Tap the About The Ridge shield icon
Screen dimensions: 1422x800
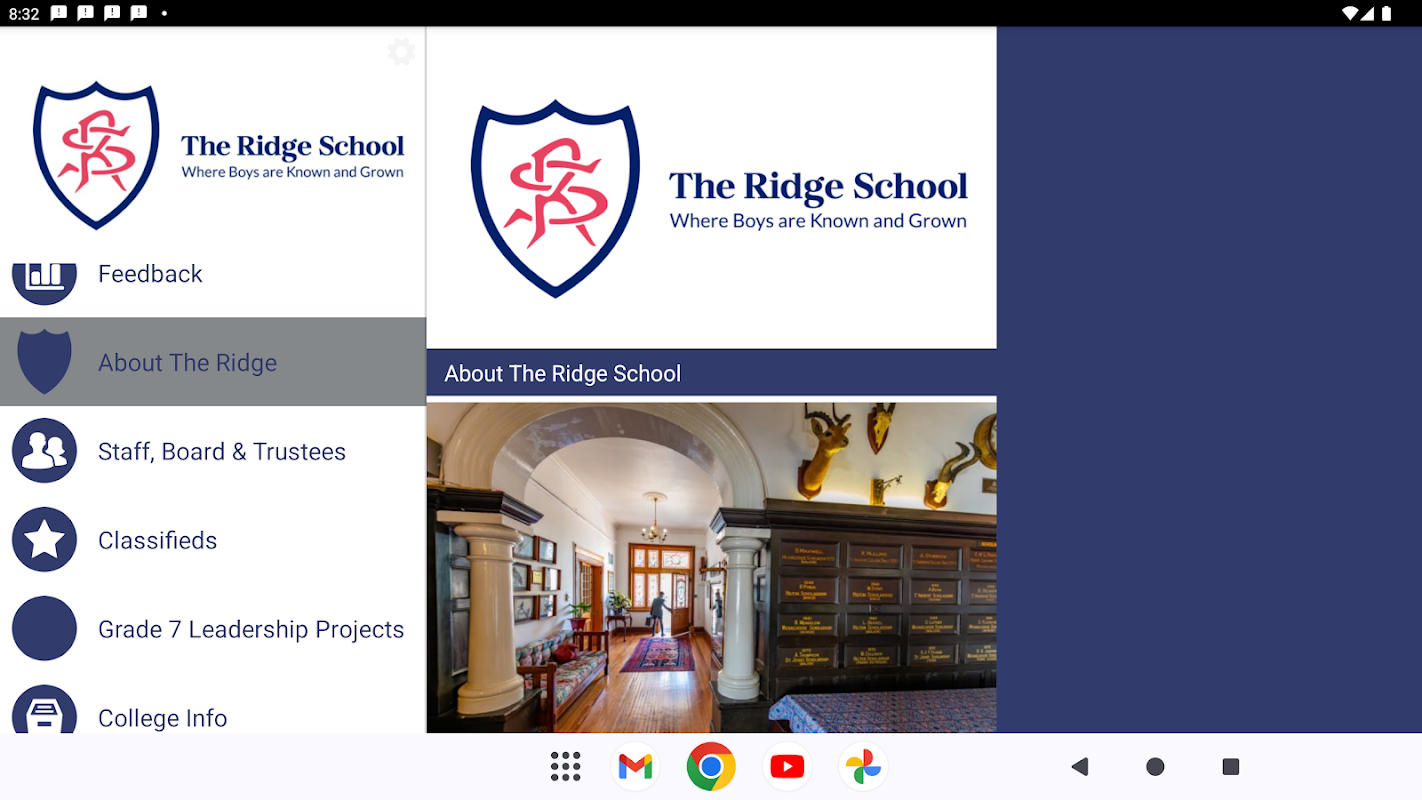pos(44,362)
